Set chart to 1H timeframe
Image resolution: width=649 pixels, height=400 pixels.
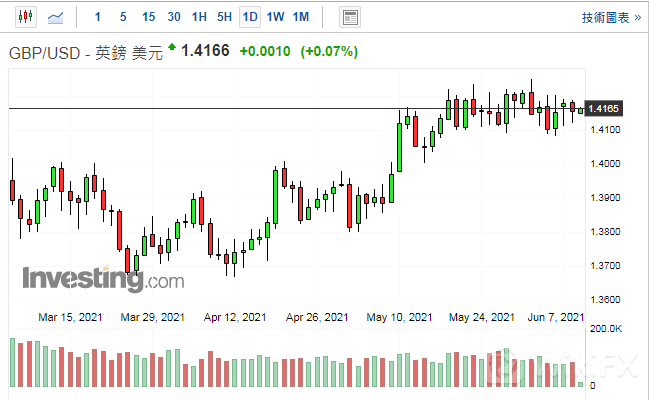pos(200,17)
